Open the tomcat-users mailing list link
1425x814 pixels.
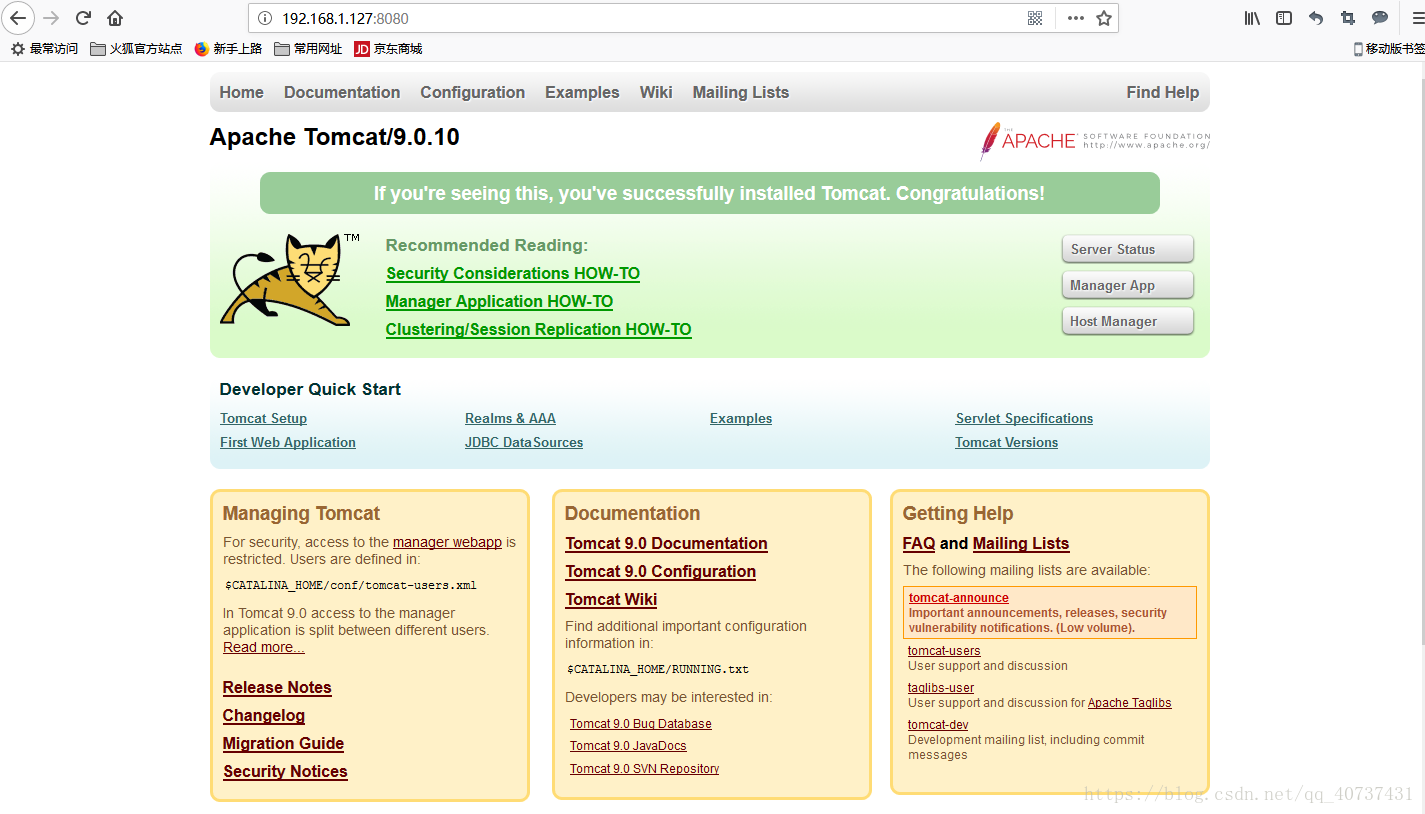coord(944,651)
